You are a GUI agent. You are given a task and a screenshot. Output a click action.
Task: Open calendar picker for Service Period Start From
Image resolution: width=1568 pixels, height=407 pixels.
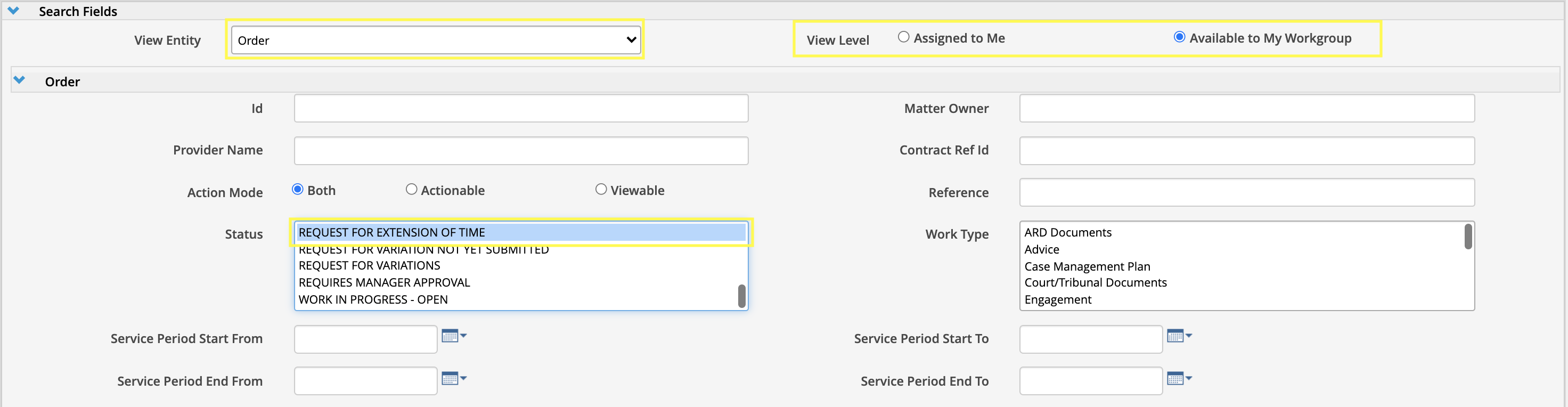coord(453,336)
